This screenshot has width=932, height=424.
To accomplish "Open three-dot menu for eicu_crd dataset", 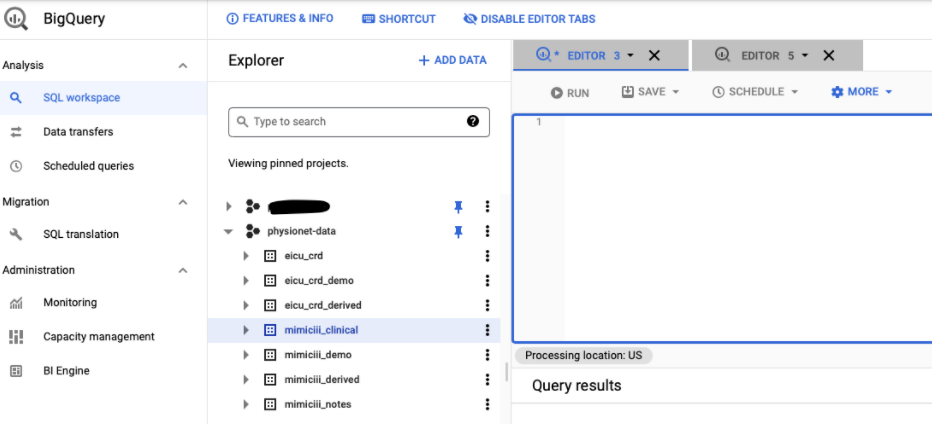I will [487, 256].
